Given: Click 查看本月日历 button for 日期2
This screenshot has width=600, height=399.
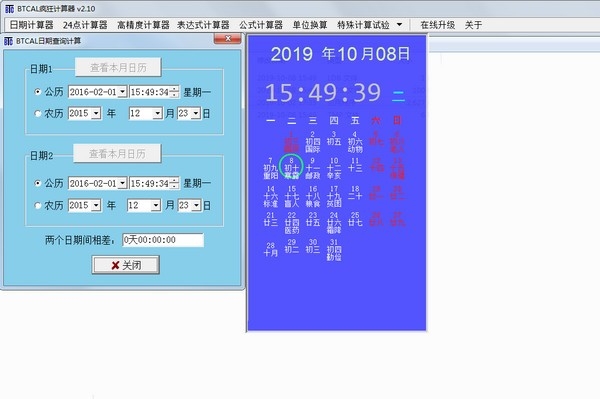Looking at the screenshot, I should (117, 154).
